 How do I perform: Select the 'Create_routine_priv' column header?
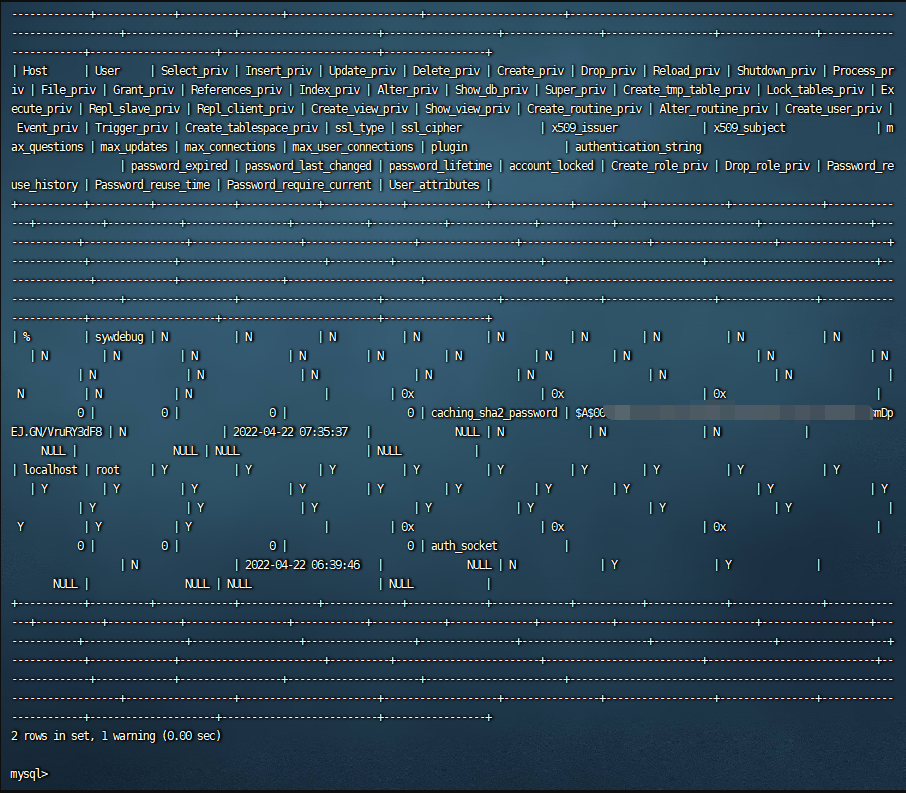coord(584,109)
